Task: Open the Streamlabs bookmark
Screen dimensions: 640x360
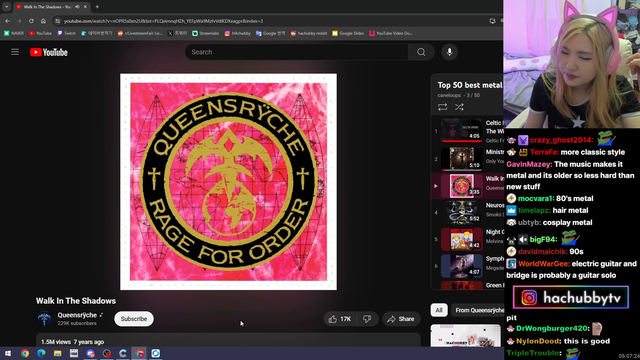Action: 206,33
